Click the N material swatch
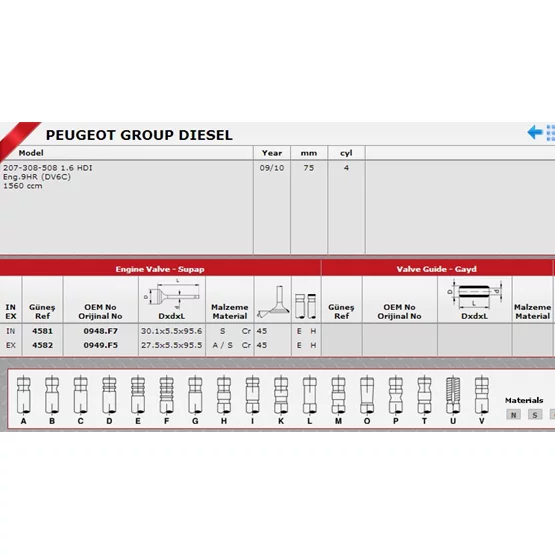Viewport: 555px width, 555px height. (514, 415)
